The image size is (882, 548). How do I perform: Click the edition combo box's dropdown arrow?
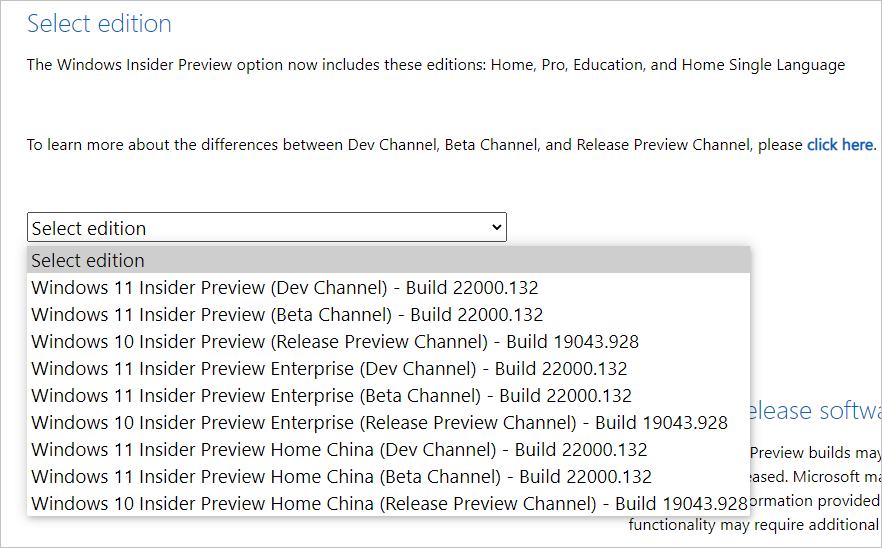[497, 228]
